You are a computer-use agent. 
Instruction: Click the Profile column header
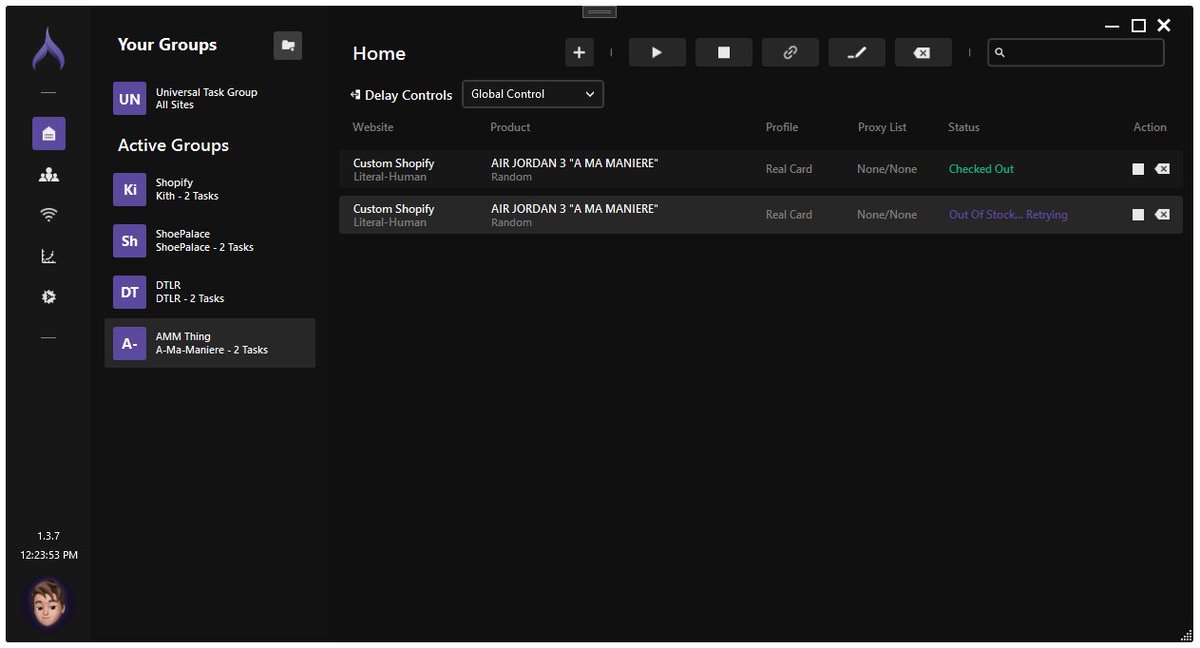click(782, 127)
